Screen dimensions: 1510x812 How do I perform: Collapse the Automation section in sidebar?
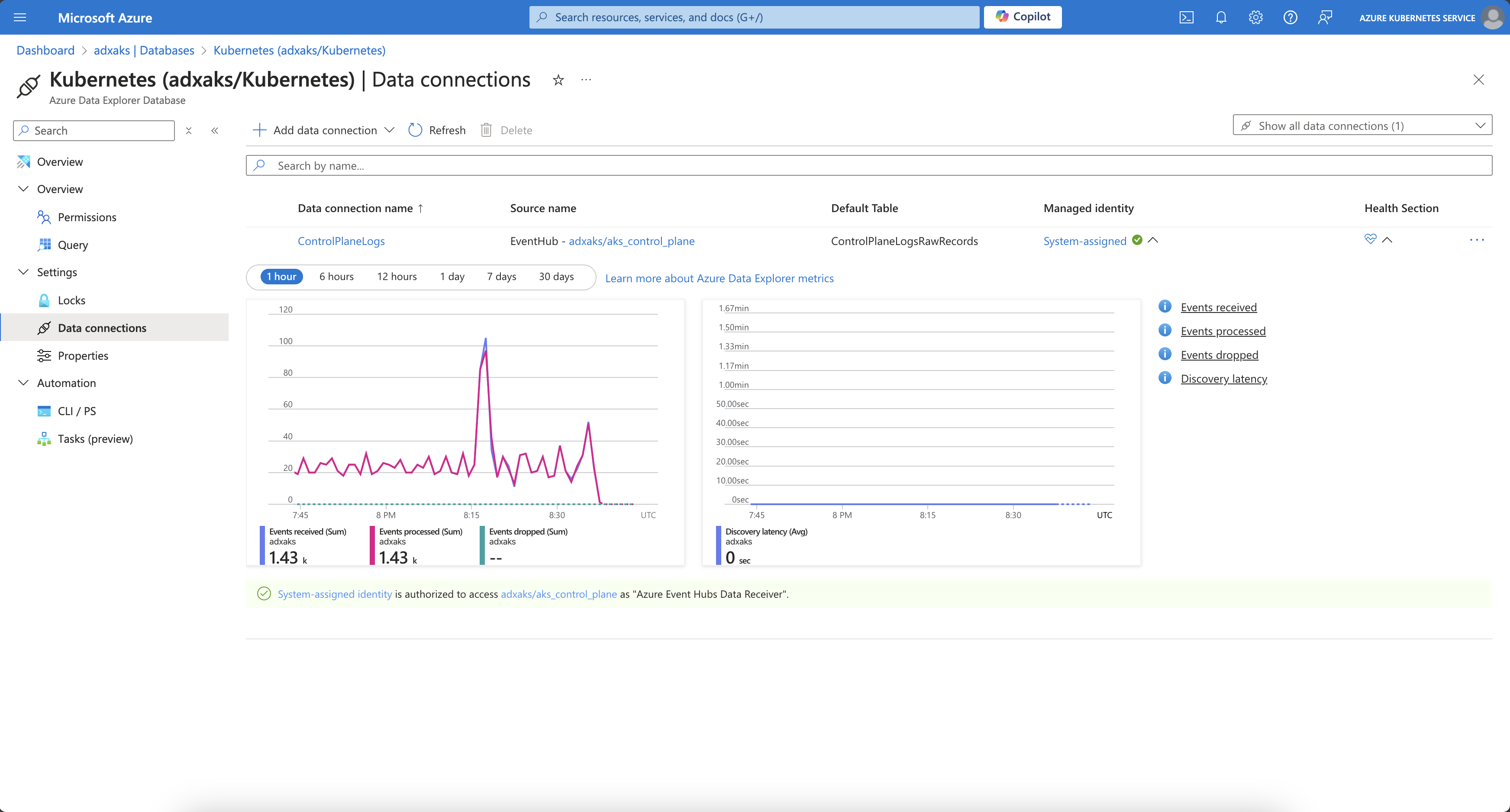23,383
